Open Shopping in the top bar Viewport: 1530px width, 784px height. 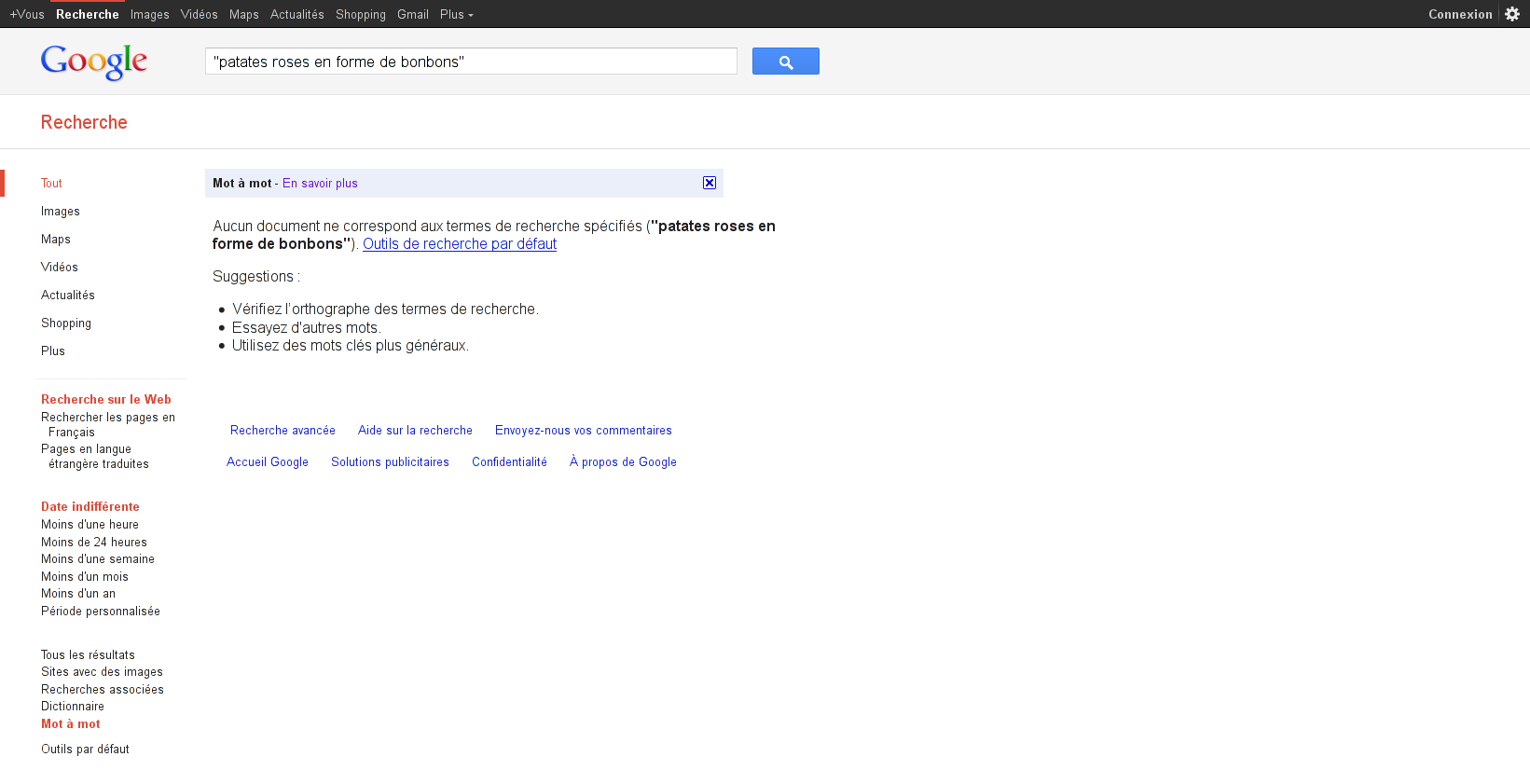[x=361, y=14]
